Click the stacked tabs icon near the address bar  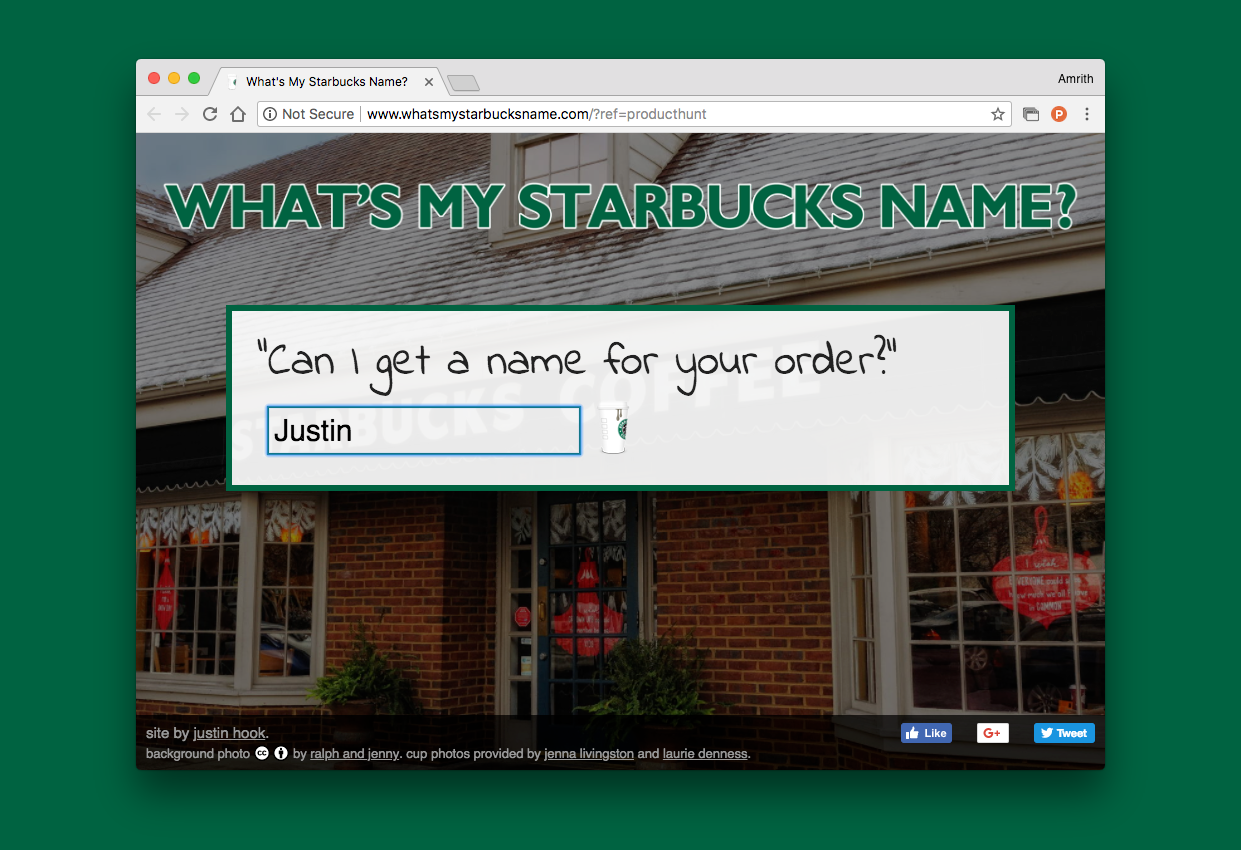pyautogui.click(x=1031, y=114)
